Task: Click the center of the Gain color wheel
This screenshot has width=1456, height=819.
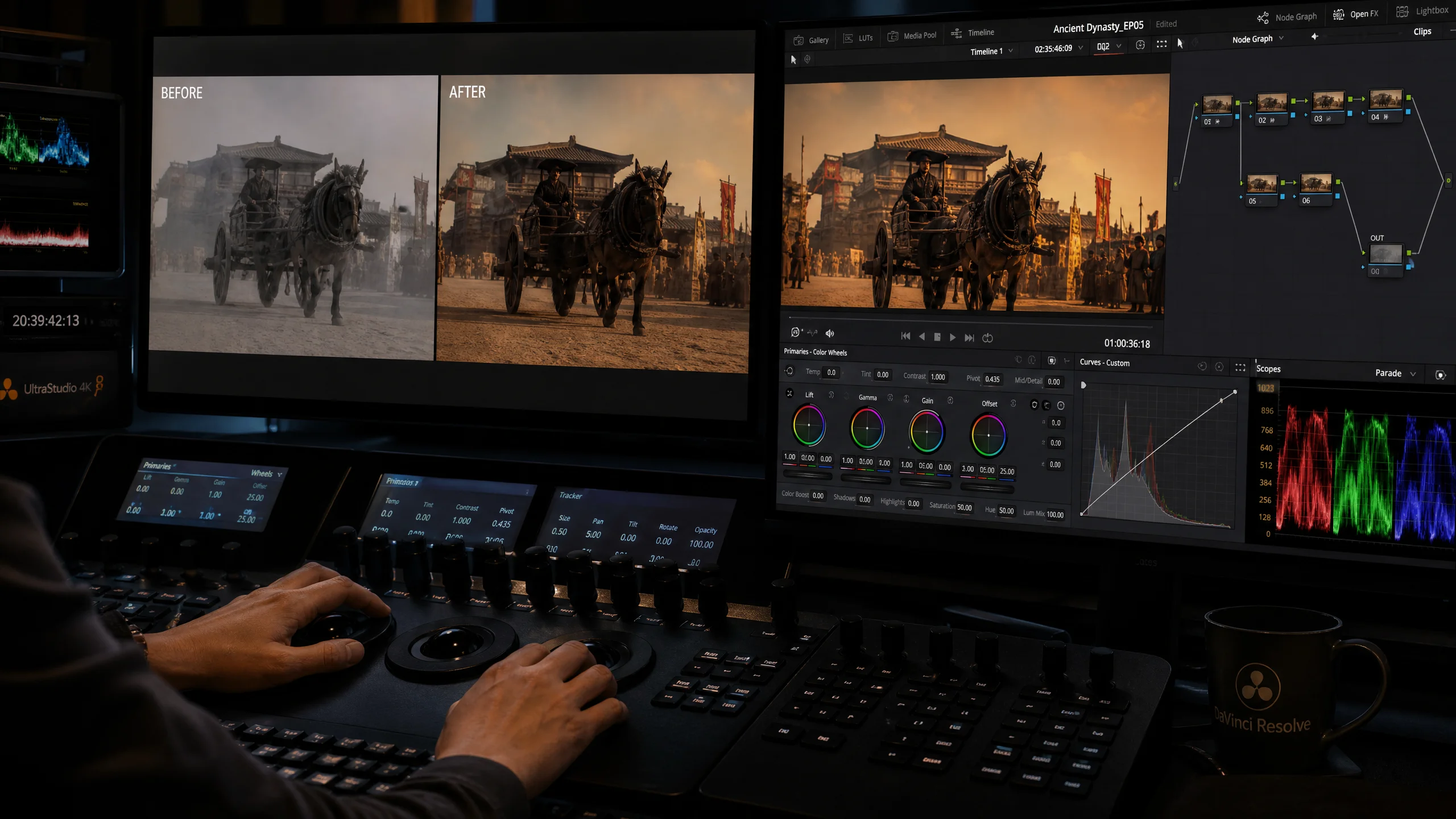Action: point(926,432)
